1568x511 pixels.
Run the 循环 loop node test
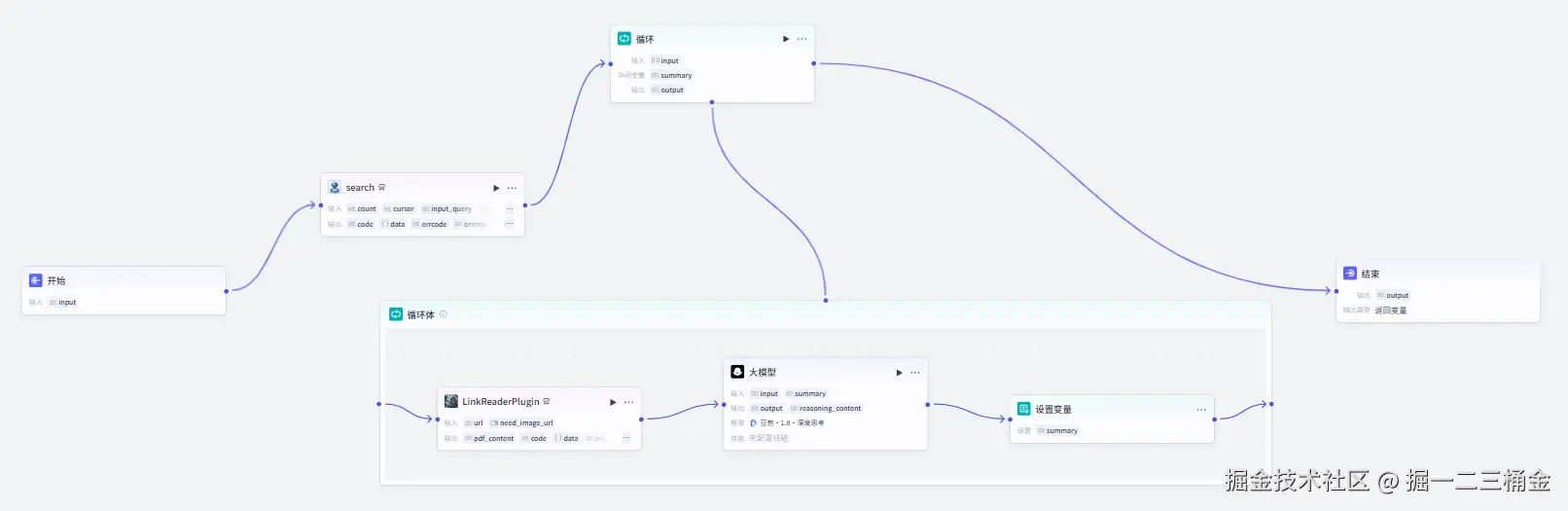pyautogui.click(x=786, y=39)
